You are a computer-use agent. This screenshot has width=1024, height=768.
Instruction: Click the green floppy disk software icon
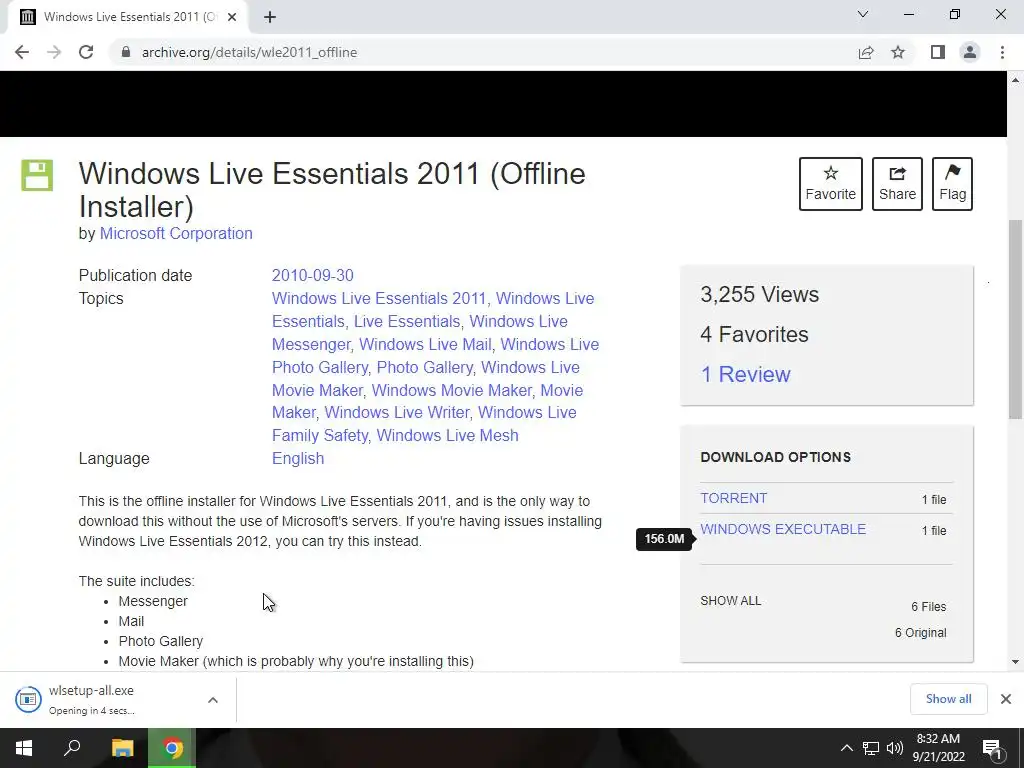pyautogui.click(x=37, y=175)
